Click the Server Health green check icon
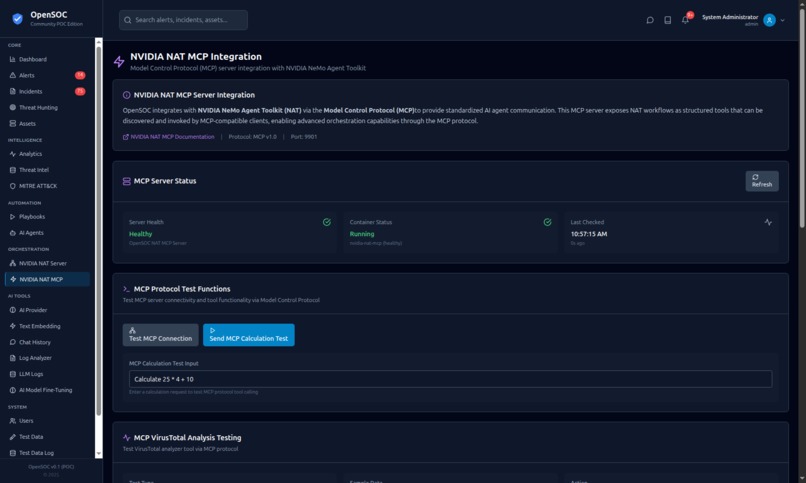Image resolution: width=806 pixels, height=483 pixels. pyautogui.click(x=326, y=222)
